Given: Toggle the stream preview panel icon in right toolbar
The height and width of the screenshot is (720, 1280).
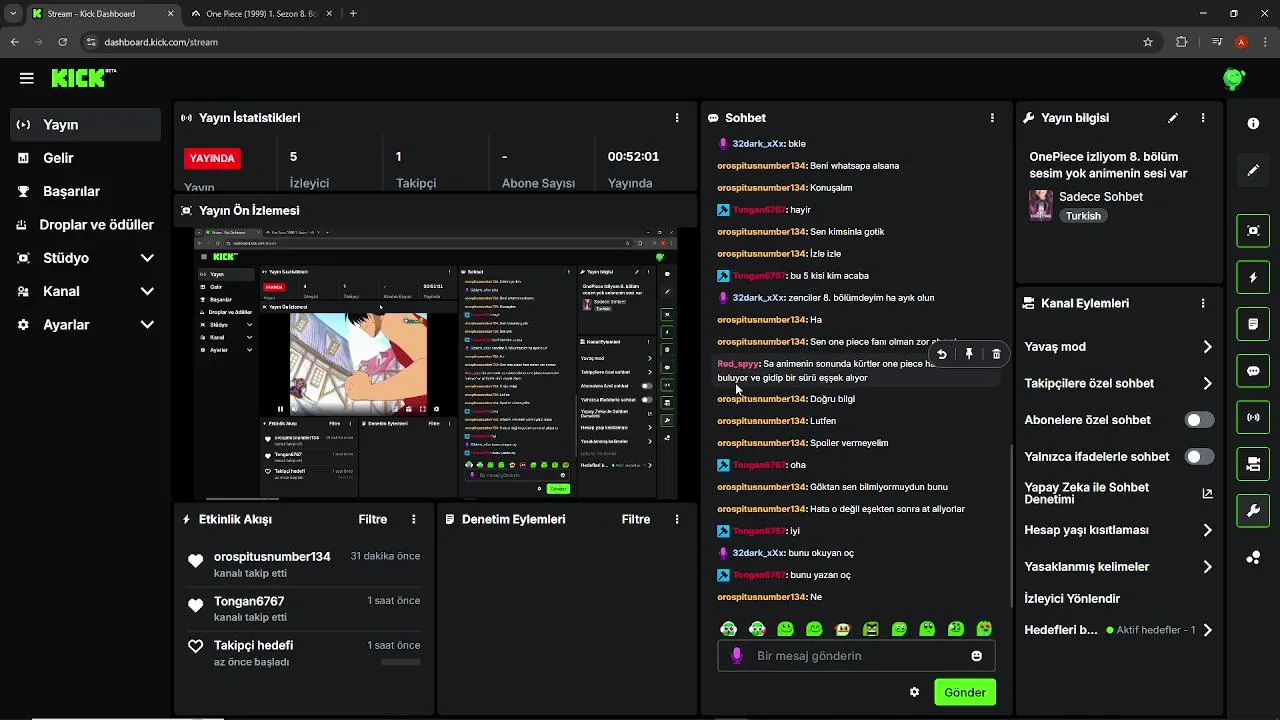Looking at the screenshot, I should [x=1253, y=230].
